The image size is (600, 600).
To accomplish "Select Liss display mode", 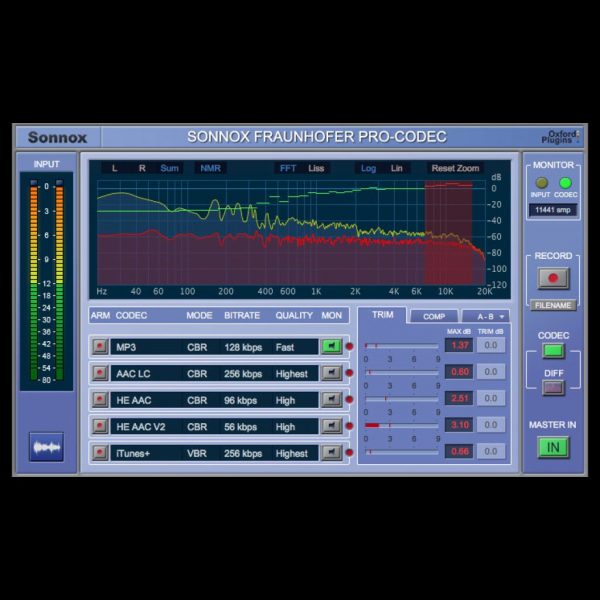I will tap(316, 168).
